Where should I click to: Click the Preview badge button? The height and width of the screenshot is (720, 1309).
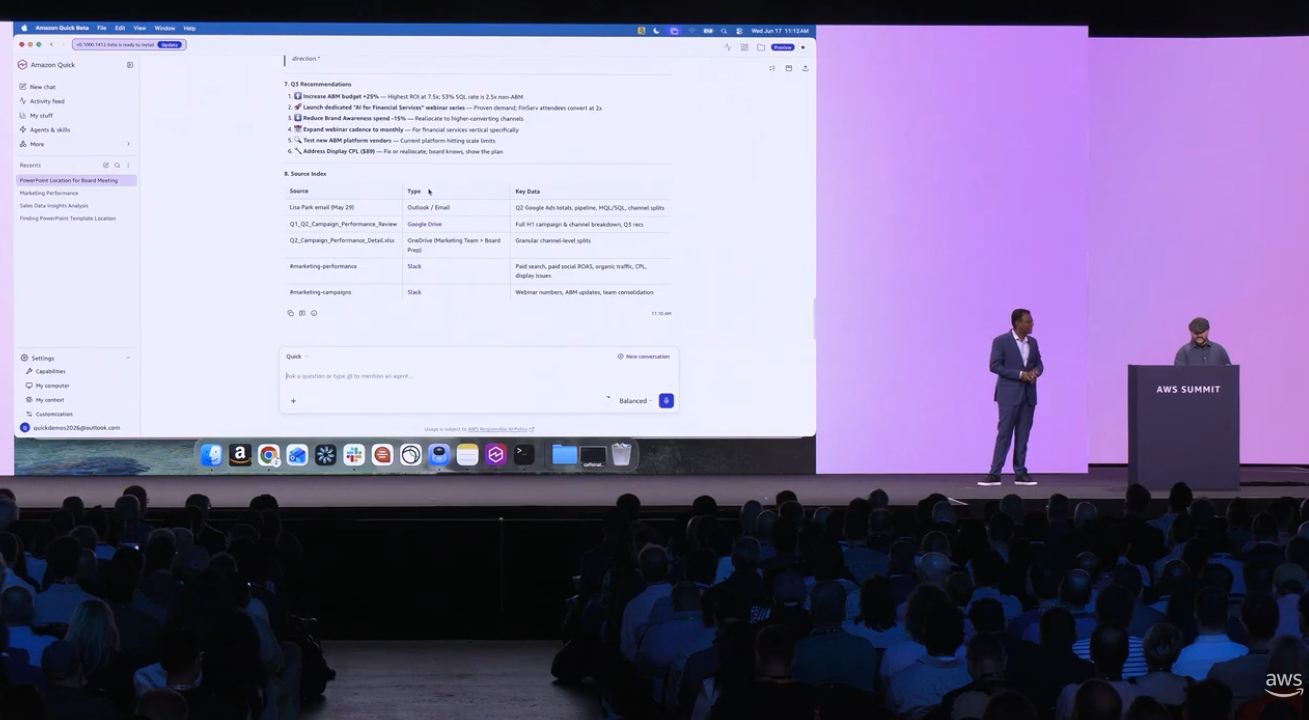[782, 47]
